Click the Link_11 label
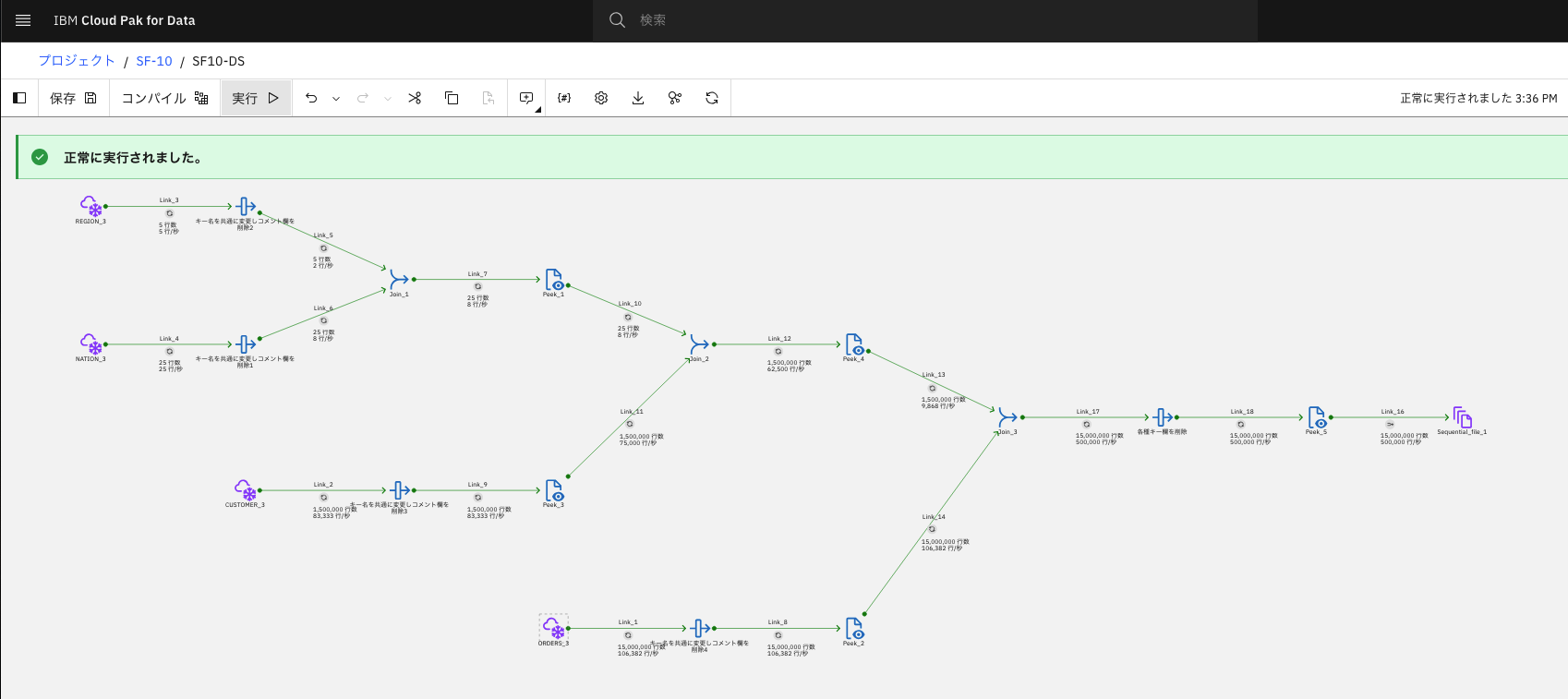The width and height of the screenshot is (1568, 699). pos(632,412)
